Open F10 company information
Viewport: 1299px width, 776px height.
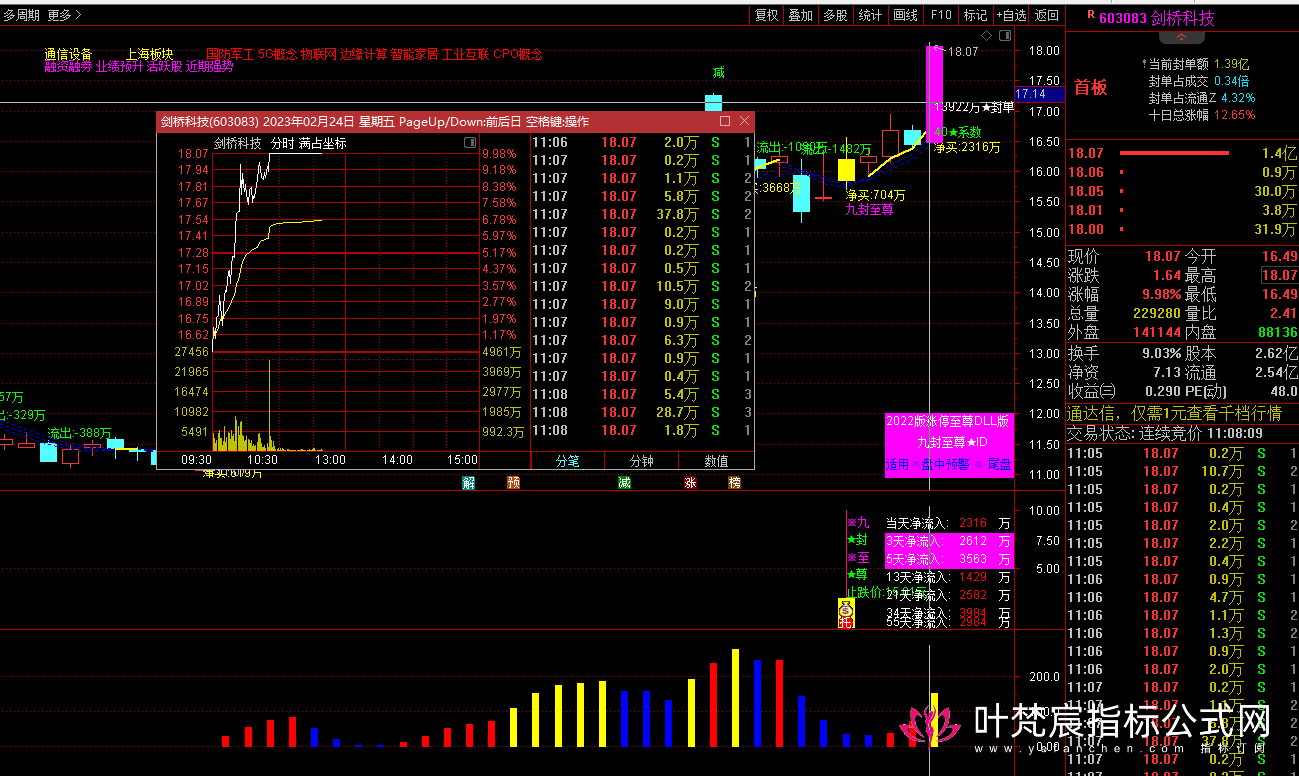tap(941, 15)
